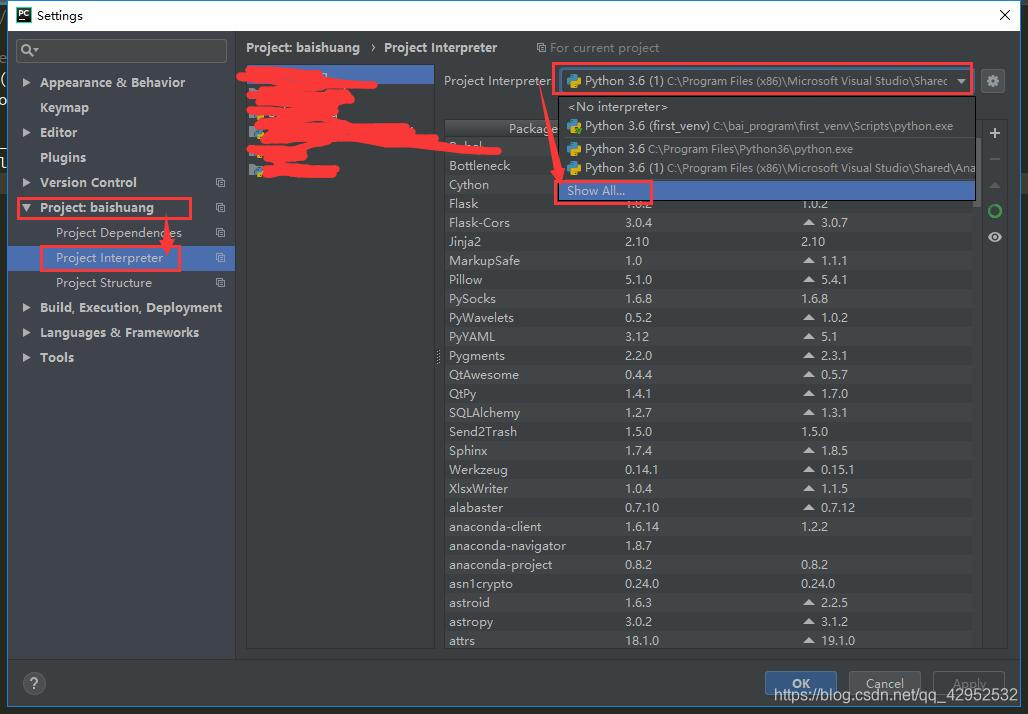Select the XlsxWriter package row
Screen dimensions: 1028x714
pyautogui.click(x=708, y=489)
